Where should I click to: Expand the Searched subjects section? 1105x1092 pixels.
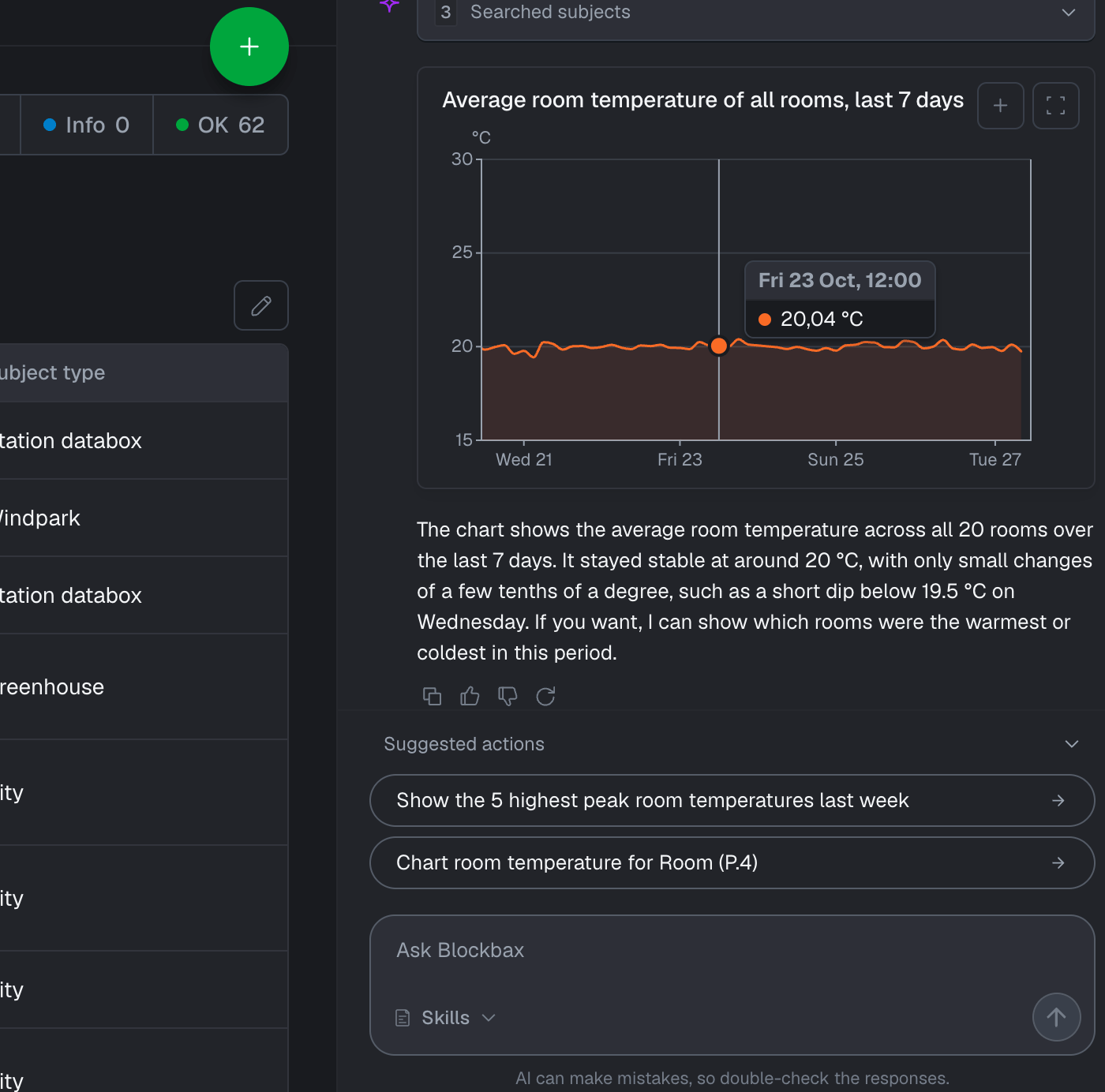click(x=1069, y=13)
